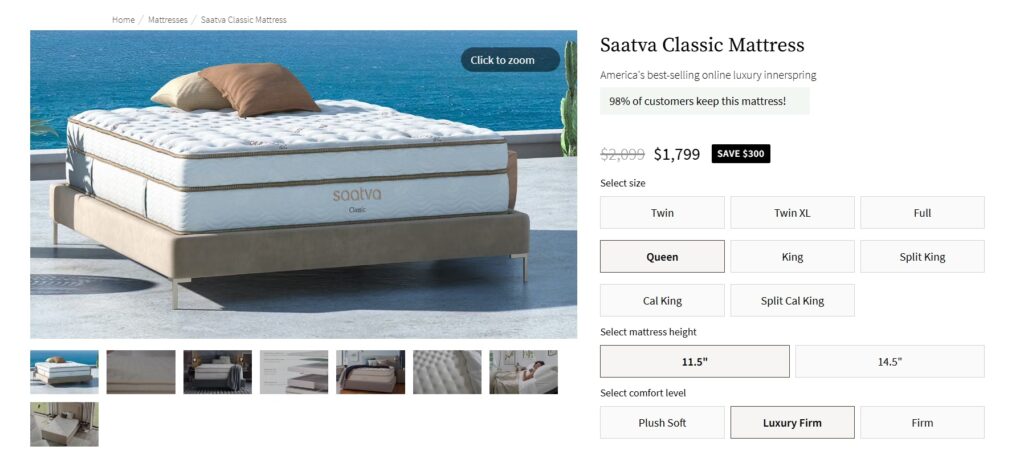Select the Firm comfort level
Image resolution: width=1024 pixels, height=450 pixels.
[922, 423]
